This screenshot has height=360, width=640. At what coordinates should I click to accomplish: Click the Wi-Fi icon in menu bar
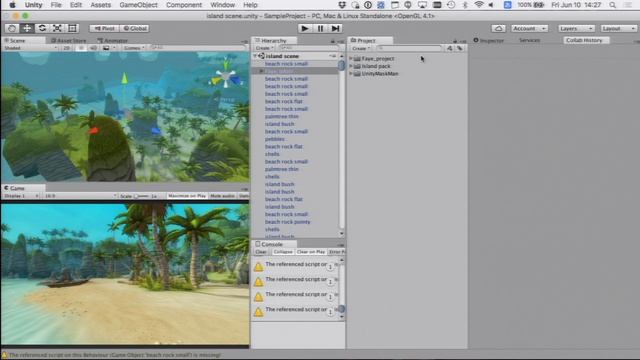coord(479,5)
